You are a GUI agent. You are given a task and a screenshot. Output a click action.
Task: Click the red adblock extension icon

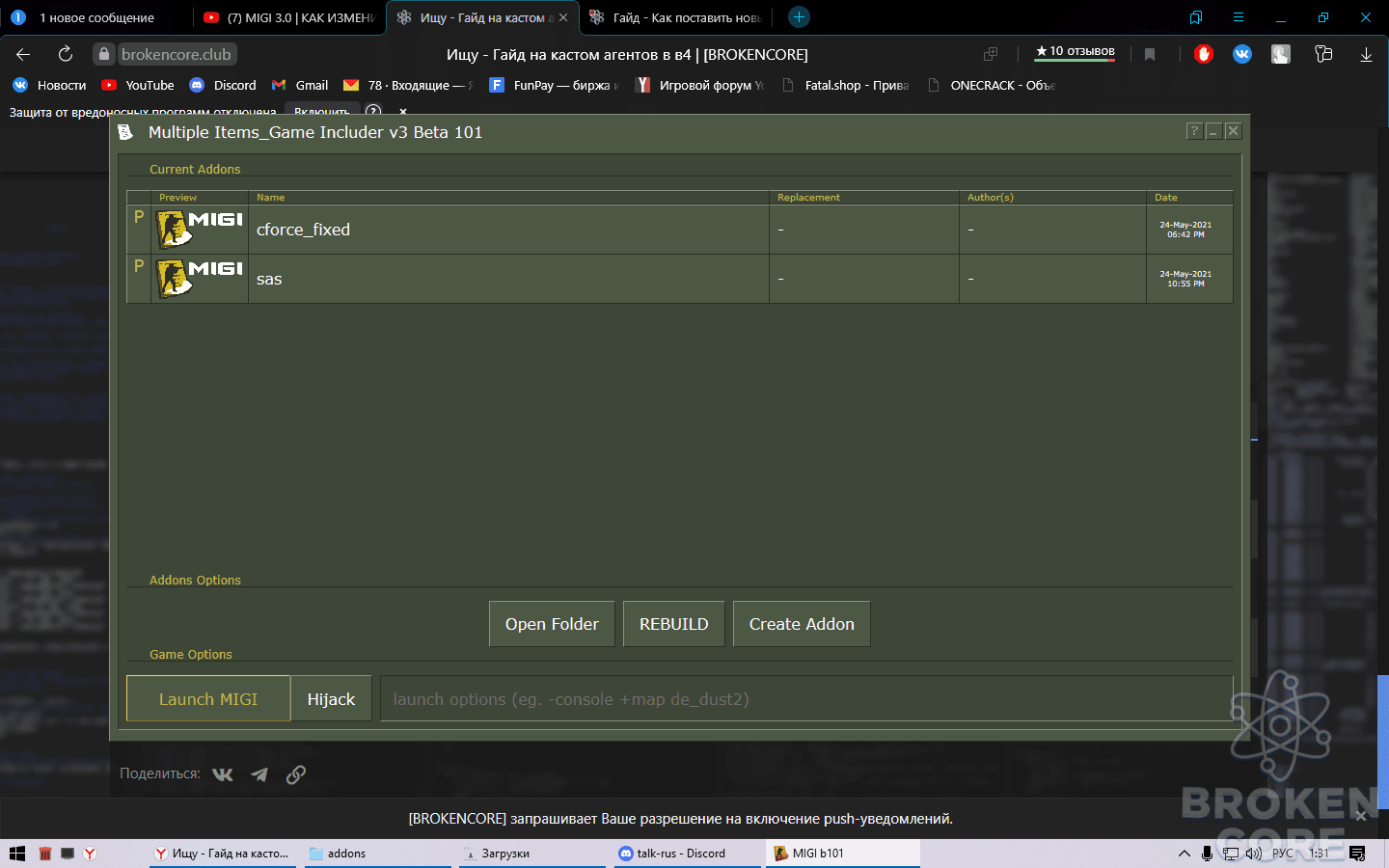coord(1203,54)
